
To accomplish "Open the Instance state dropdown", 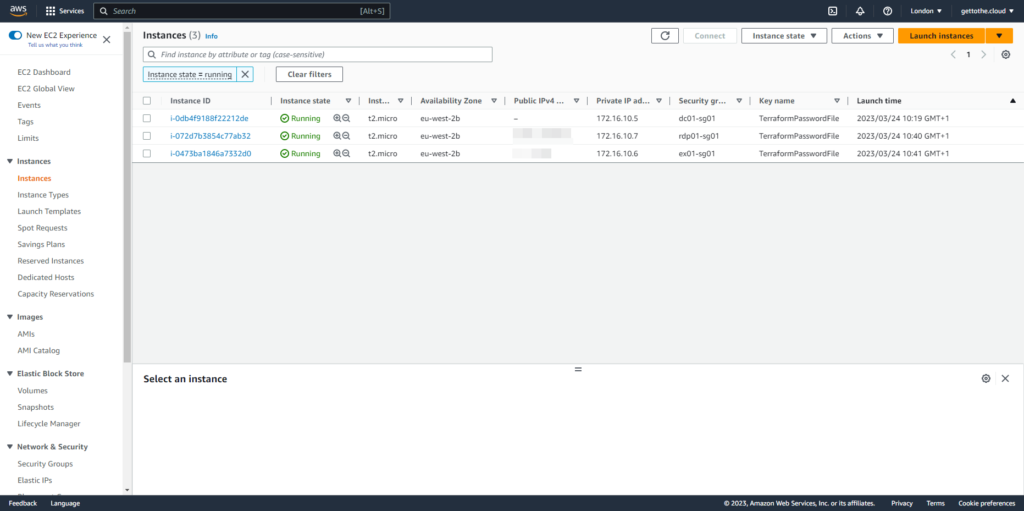I will click(784, 36).
